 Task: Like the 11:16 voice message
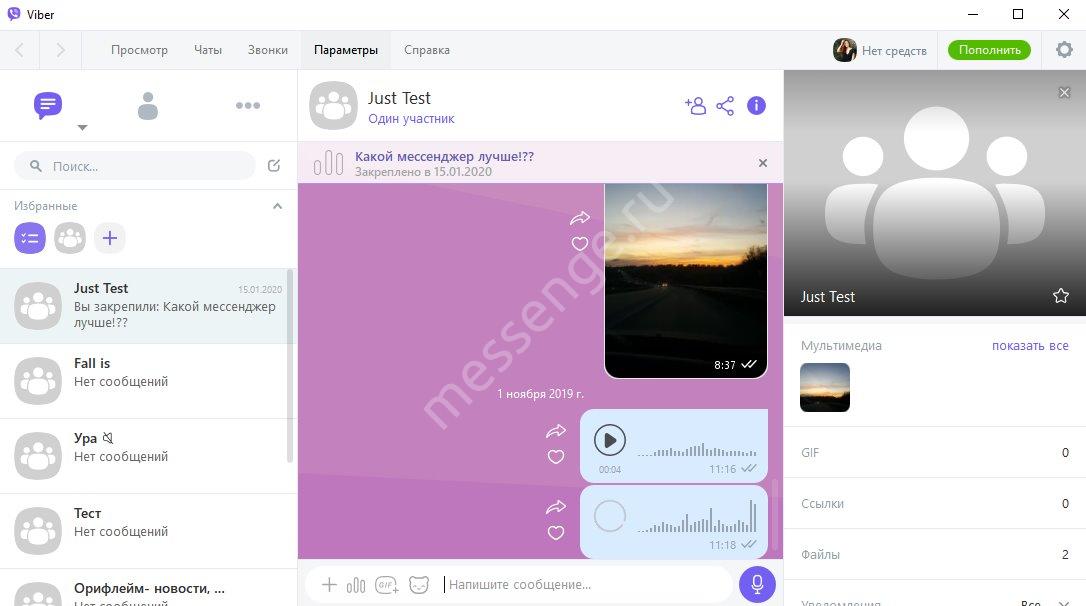(x=555, y=457)
